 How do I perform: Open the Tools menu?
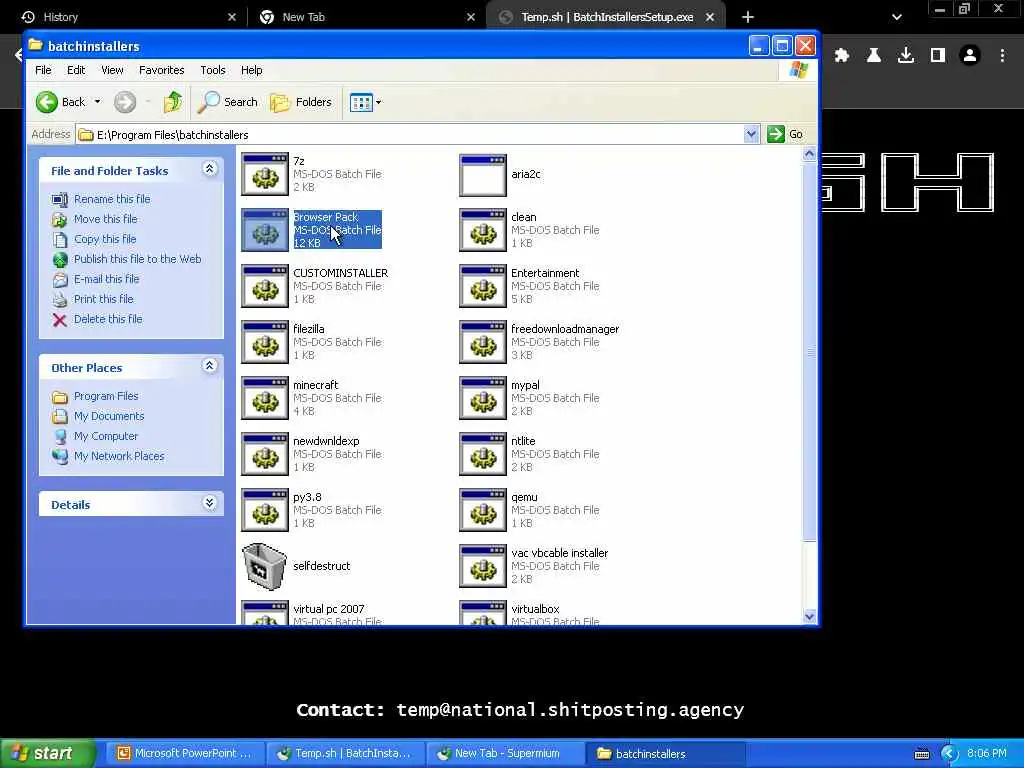213,70
